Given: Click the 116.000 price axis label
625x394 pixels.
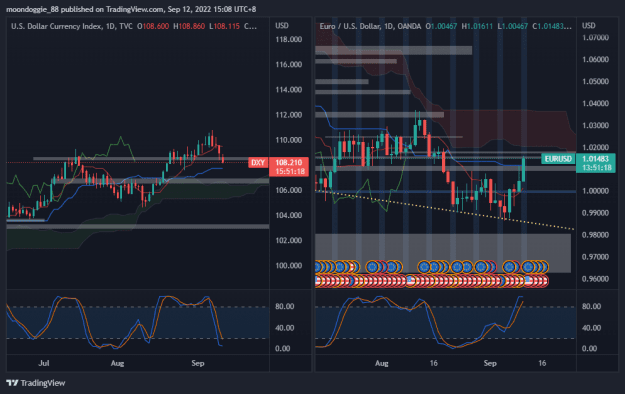Looking at the screenshot, I should tap(289, 65).
